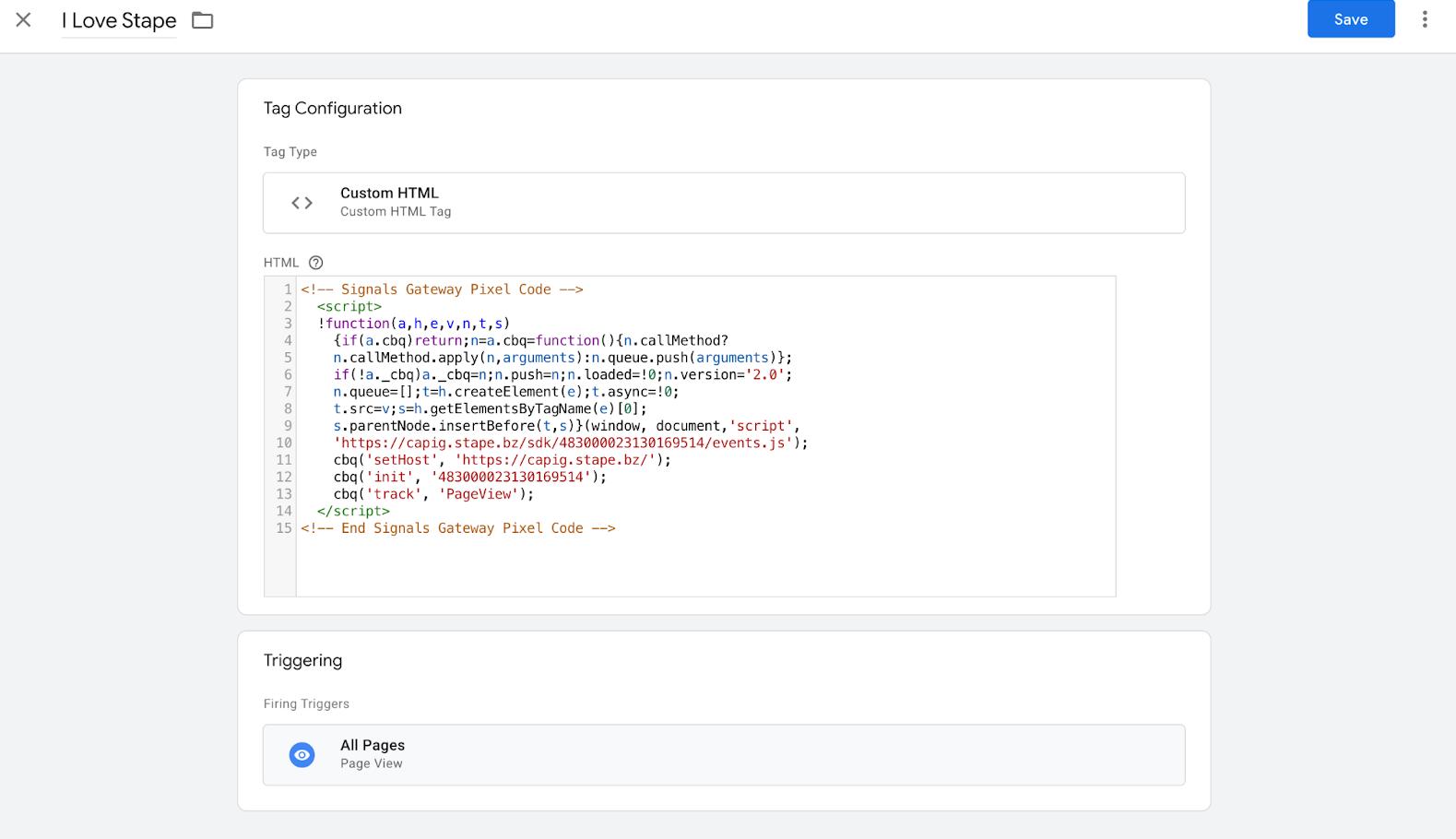Screen dimensions: 1456x839
Task: Click line number 15 in the gutter
Action: point(284,528)
